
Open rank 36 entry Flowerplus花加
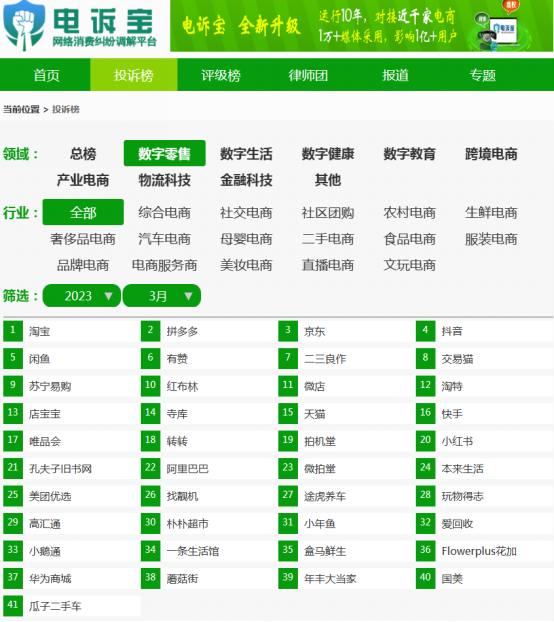point(479,551)
